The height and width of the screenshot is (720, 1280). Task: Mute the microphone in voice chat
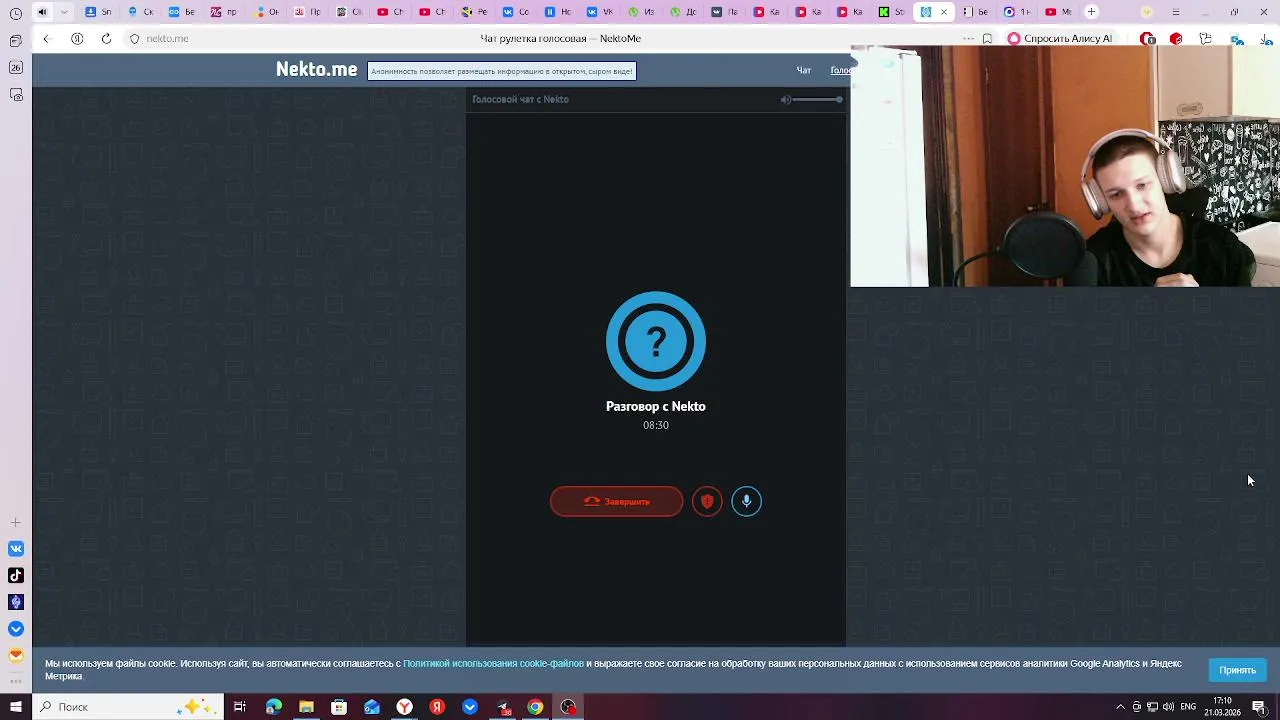[746, 501]
